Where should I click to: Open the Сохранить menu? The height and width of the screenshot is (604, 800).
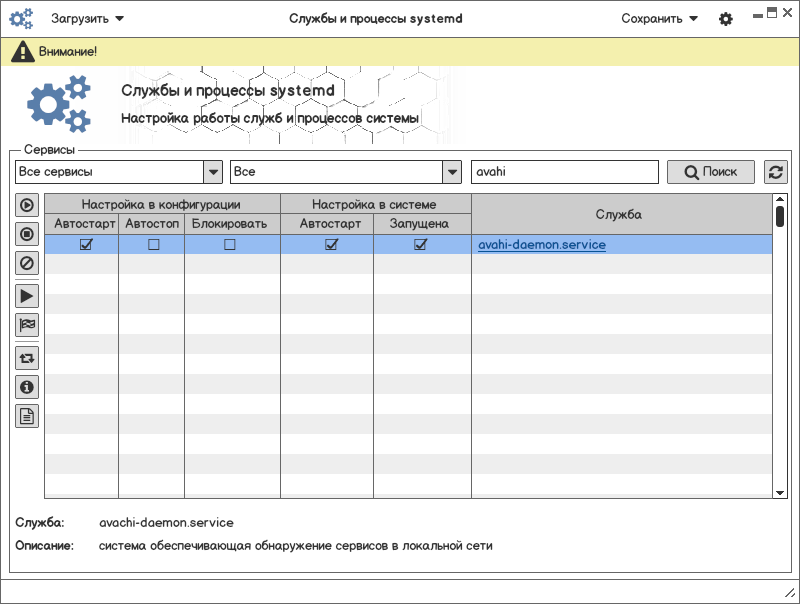(659, 18)
